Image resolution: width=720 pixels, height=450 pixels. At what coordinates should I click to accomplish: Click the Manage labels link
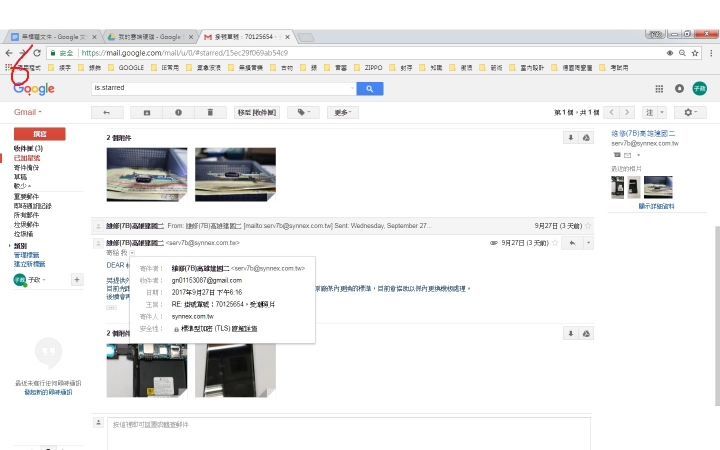(x=26, y=255)
